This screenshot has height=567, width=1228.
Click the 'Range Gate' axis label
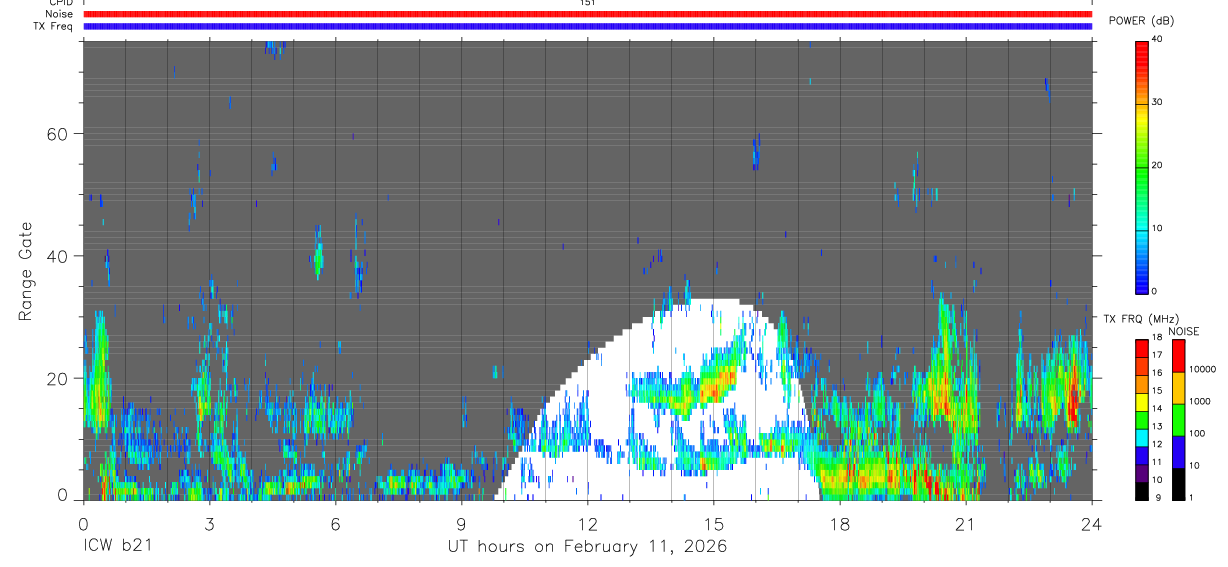25,272
